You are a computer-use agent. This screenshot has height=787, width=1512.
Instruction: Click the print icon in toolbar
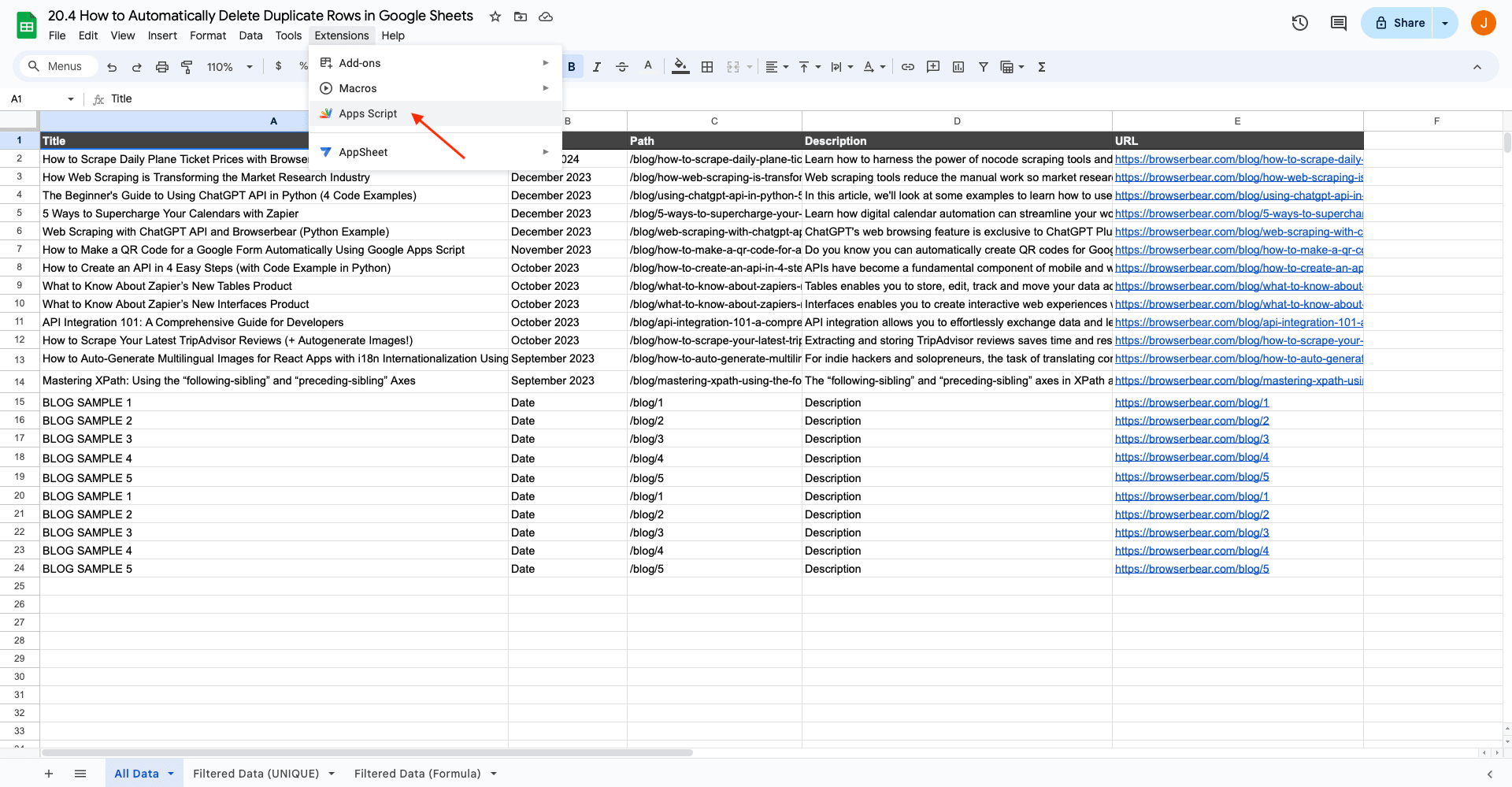coord(161,67)
